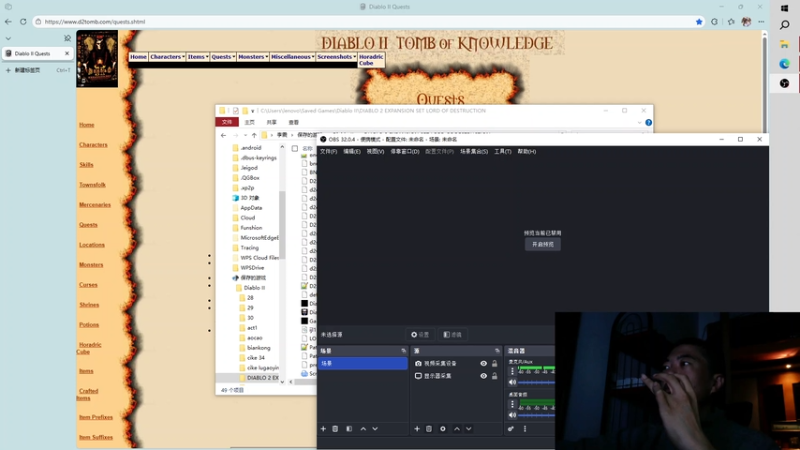This screenshot has height=450, width=800.
Task: Lock the video capture device source
Action: pyautogui.click(x=494, y=363)
